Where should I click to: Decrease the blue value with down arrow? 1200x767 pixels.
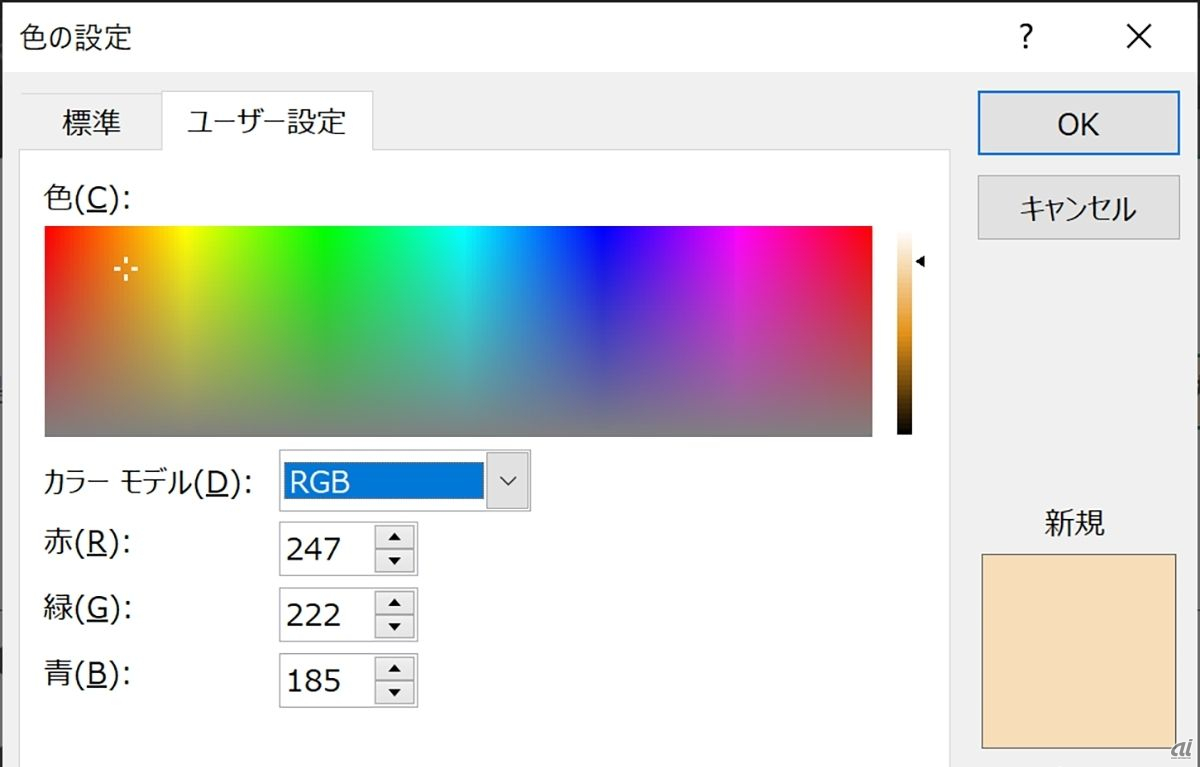(x=395, y=692)
